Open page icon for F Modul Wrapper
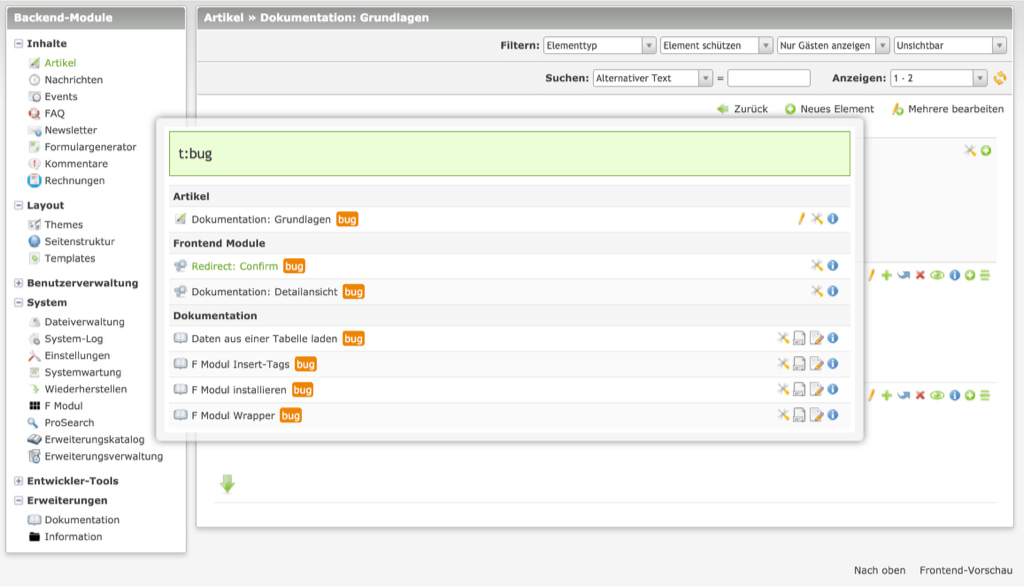Image resolution: width=1024 pixels, height=587 pixels. click(799, 415)
